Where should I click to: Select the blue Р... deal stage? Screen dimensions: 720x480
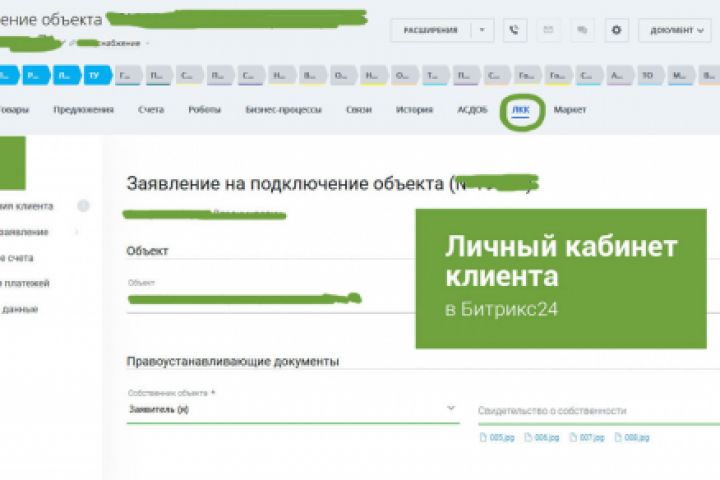coord(35,75)
